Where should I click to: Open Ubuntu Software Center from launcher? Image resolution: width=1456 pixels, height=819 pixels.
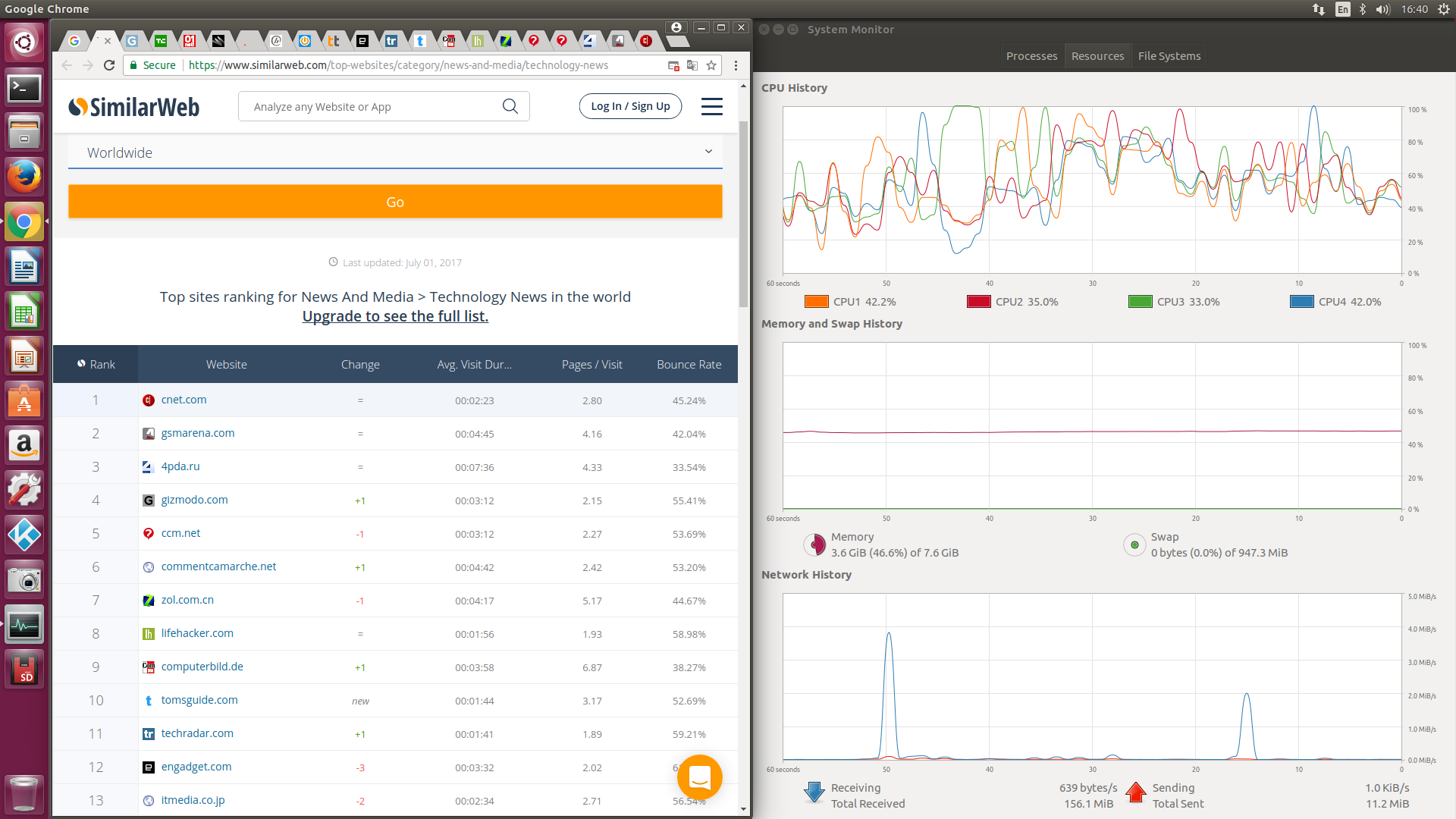(x=24, y=401)
